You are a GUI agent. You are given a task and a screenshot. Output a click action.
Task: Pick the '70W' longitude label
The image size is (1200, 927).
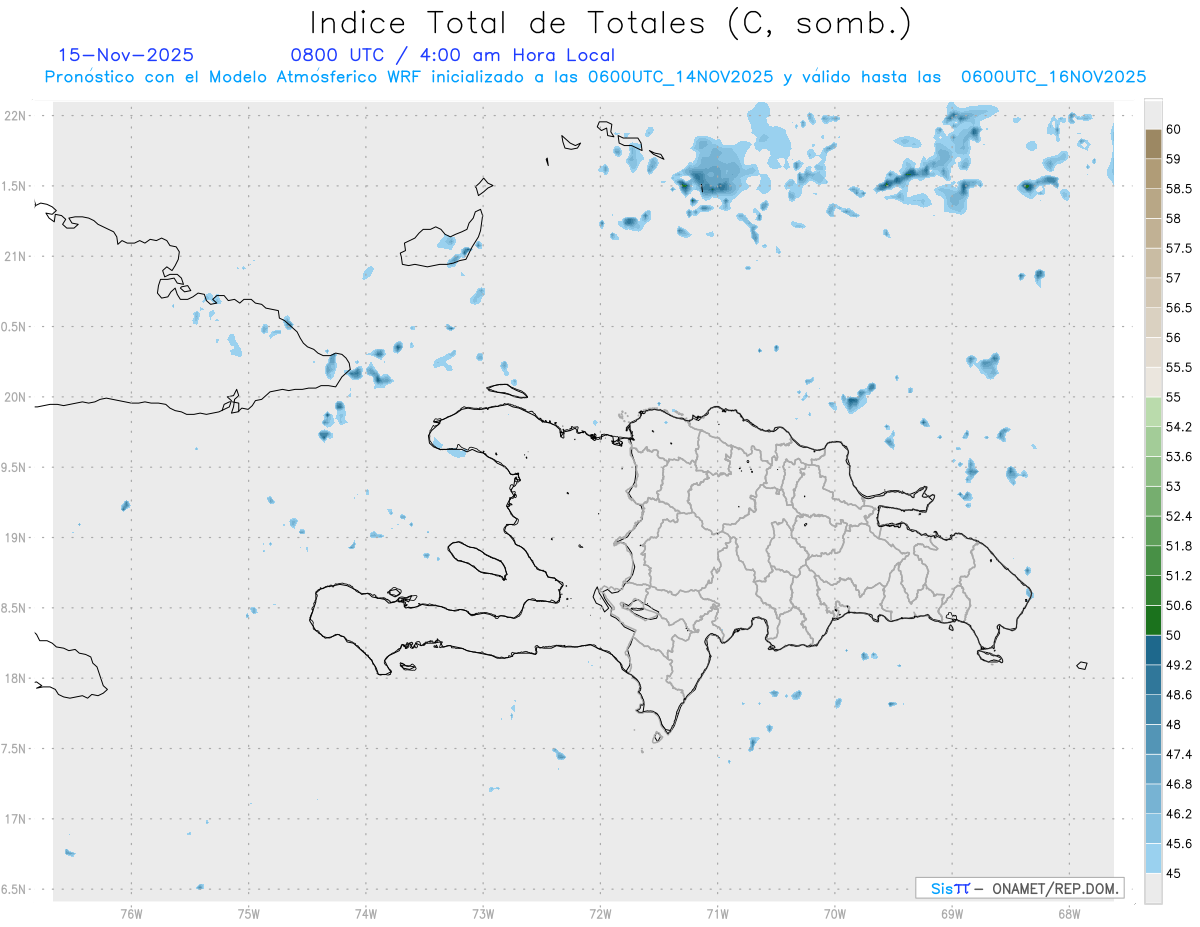pos(834,914)
